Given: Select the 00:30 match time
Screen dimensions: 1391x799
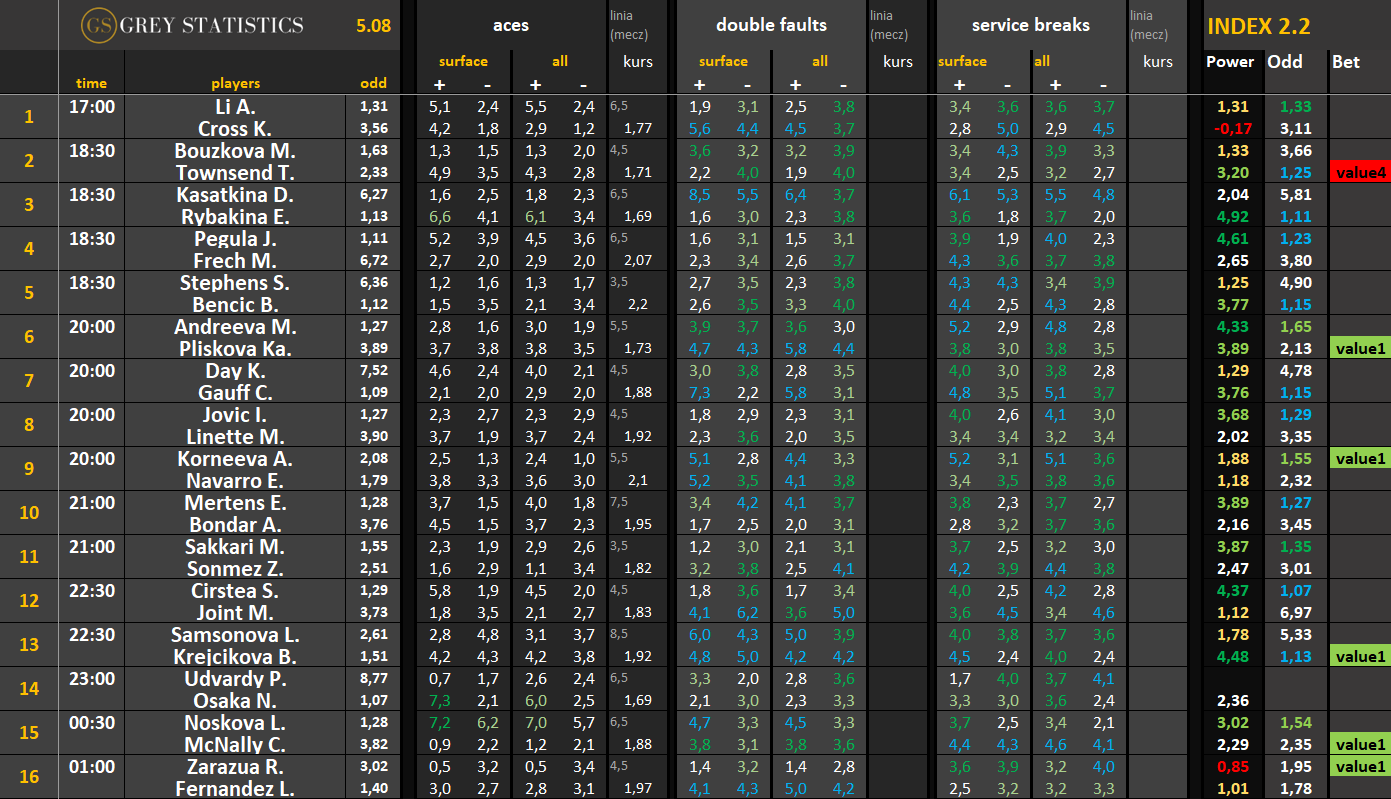Looking at the screenshot, I should pos(91,721).
